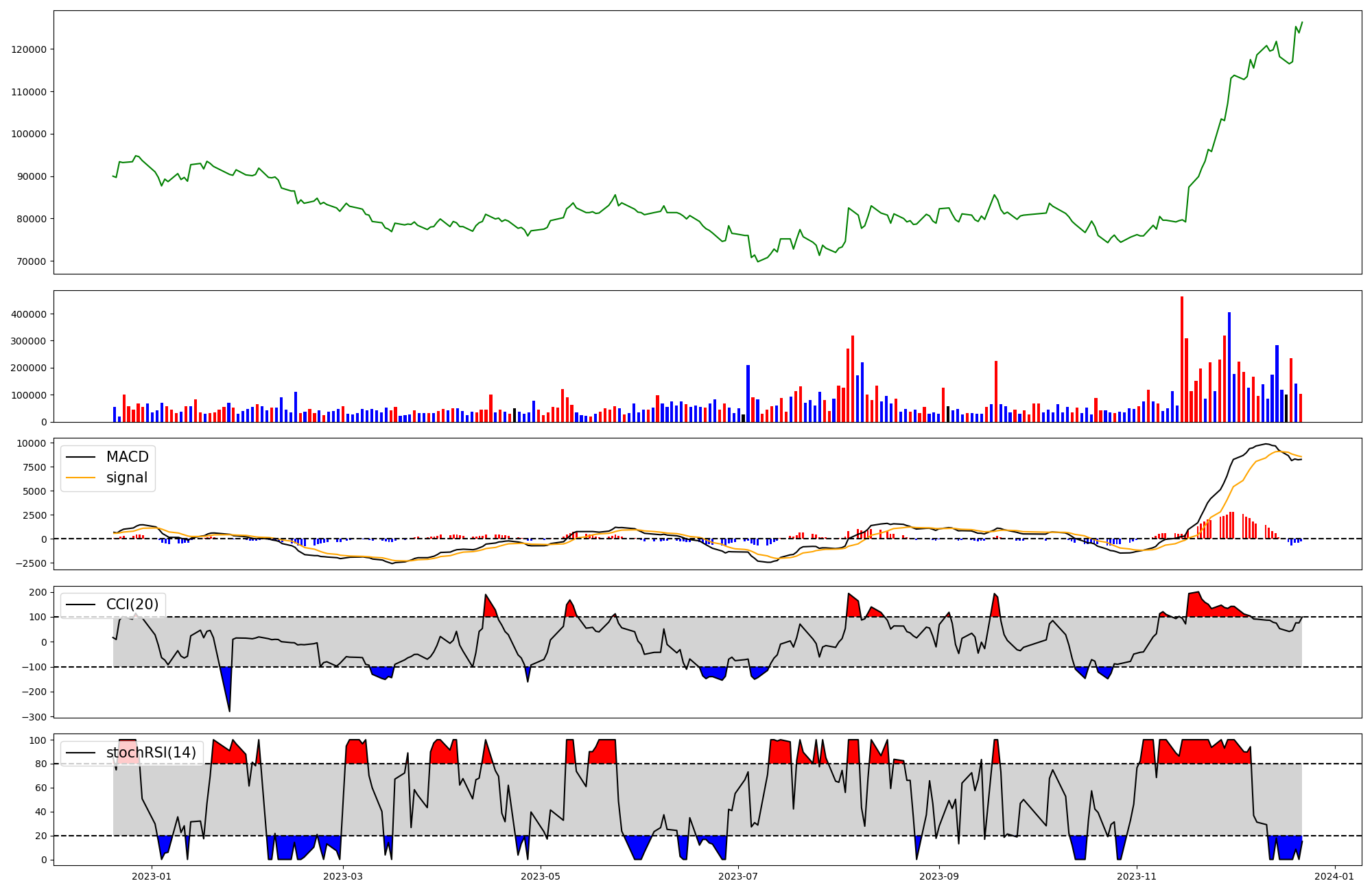This screenshot has height=892, width=1372.
Task: Click the tallest blue volume bar
Action: tap(1229, 367)
